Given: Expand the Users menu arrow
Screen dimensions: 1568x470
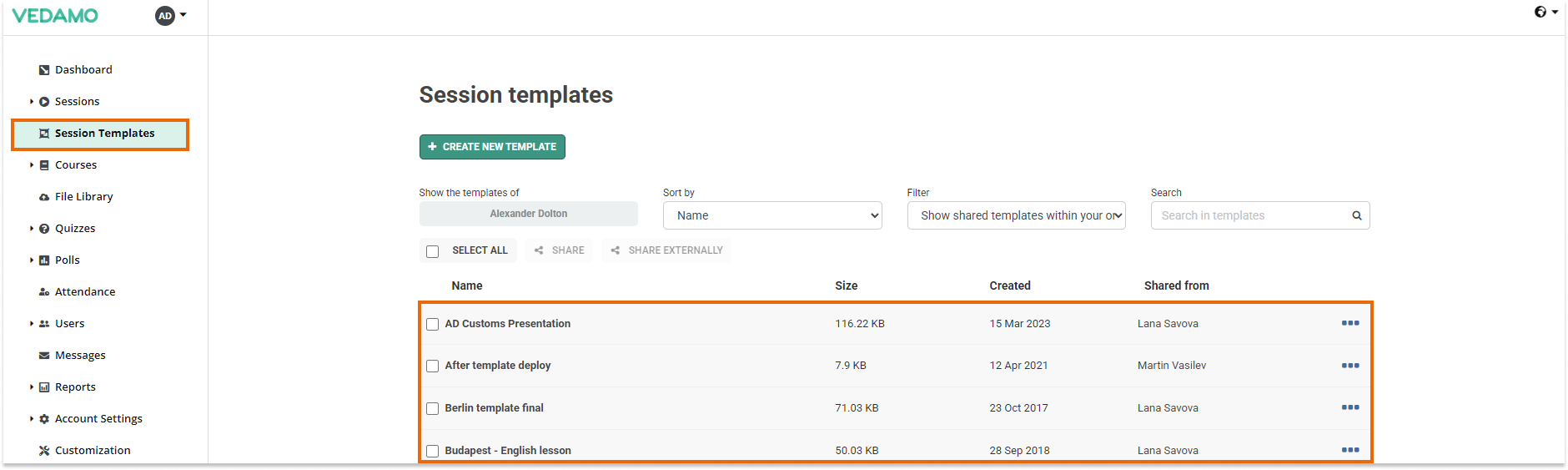Looking at the screenshot, I should 32,324.
